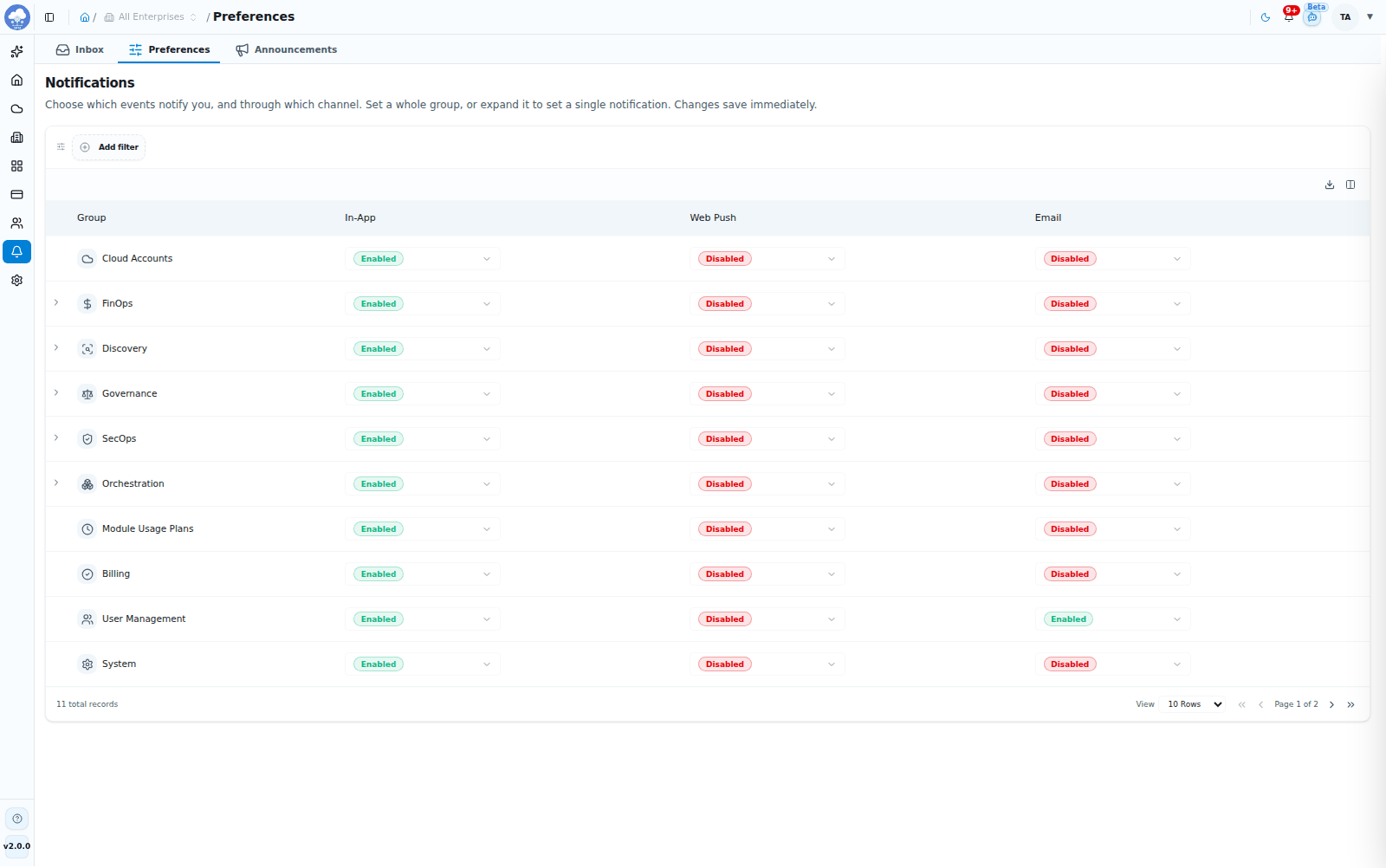Open Module Usage Plans In-App dropdown
The image size is (1386, 868).
tap(423, 529)
